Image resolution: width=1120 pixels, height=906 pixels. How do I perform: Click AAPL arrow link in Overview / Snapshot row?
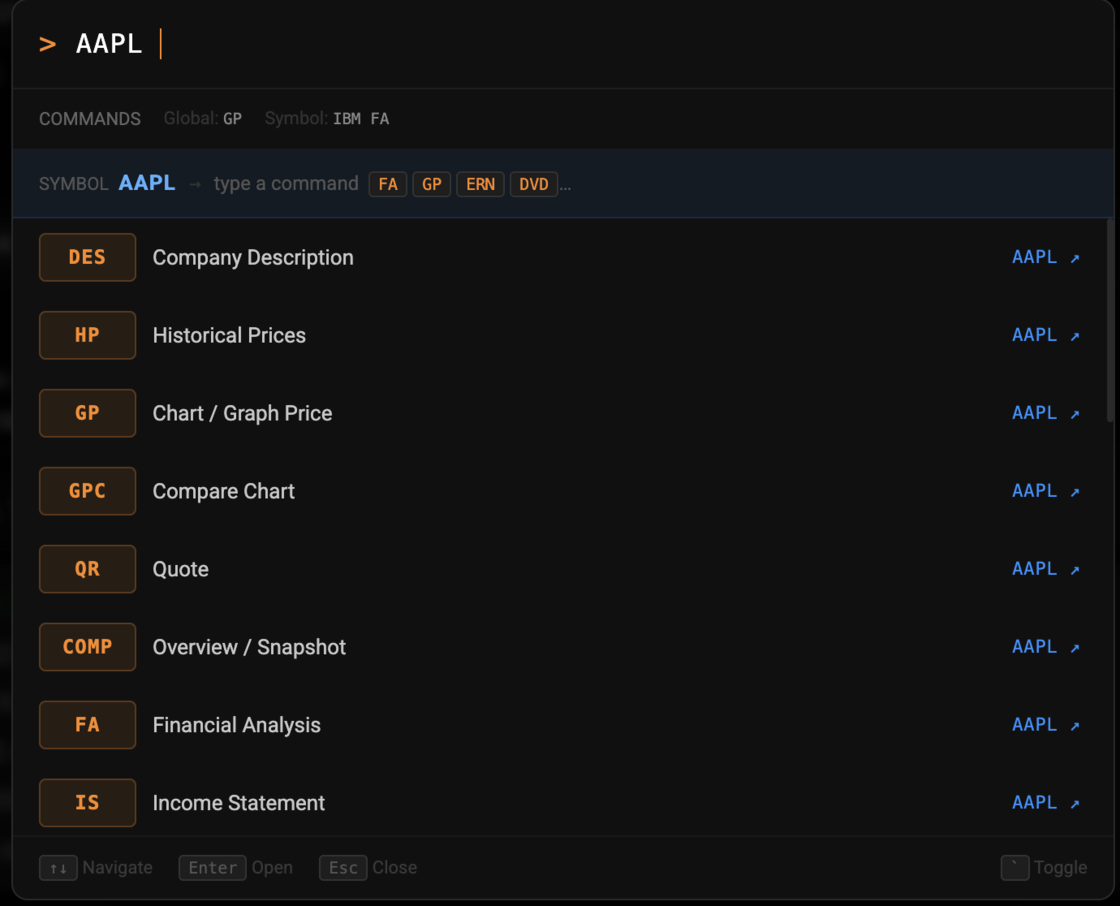1046,647
